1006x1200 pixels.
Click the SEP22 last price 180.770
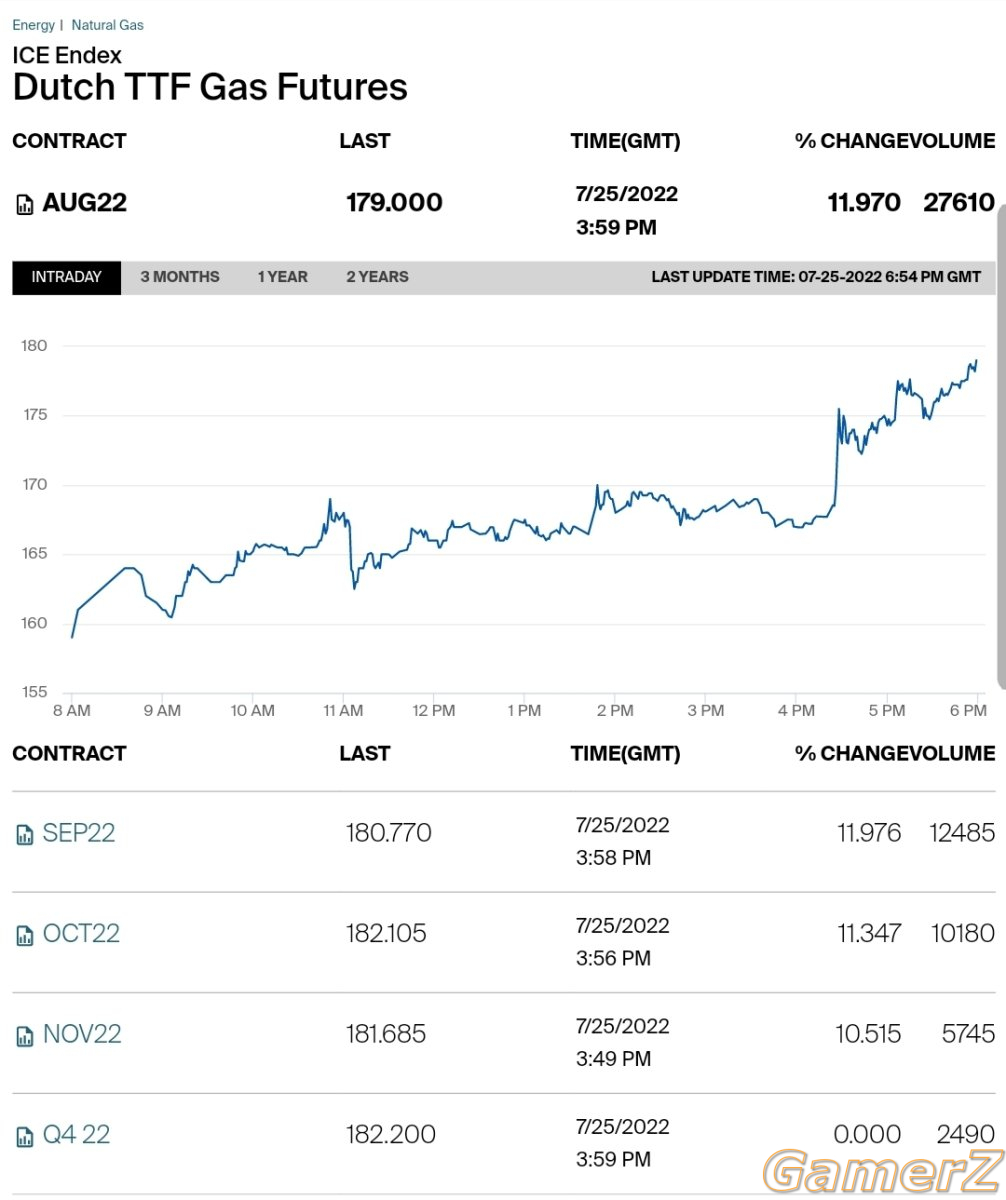[x=388, y=833]
